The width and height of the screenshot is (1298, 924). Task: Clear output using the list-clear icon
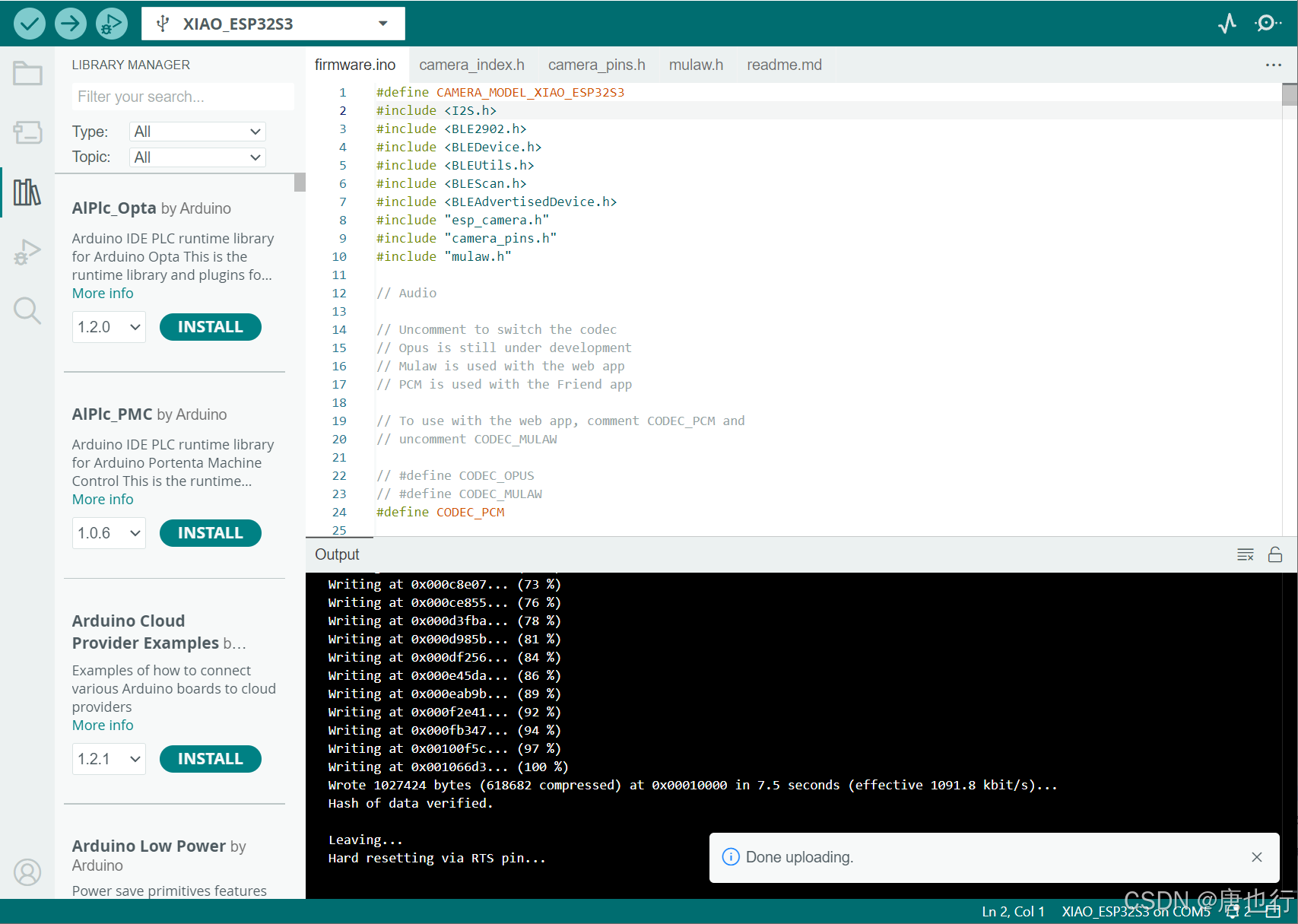1245,554
